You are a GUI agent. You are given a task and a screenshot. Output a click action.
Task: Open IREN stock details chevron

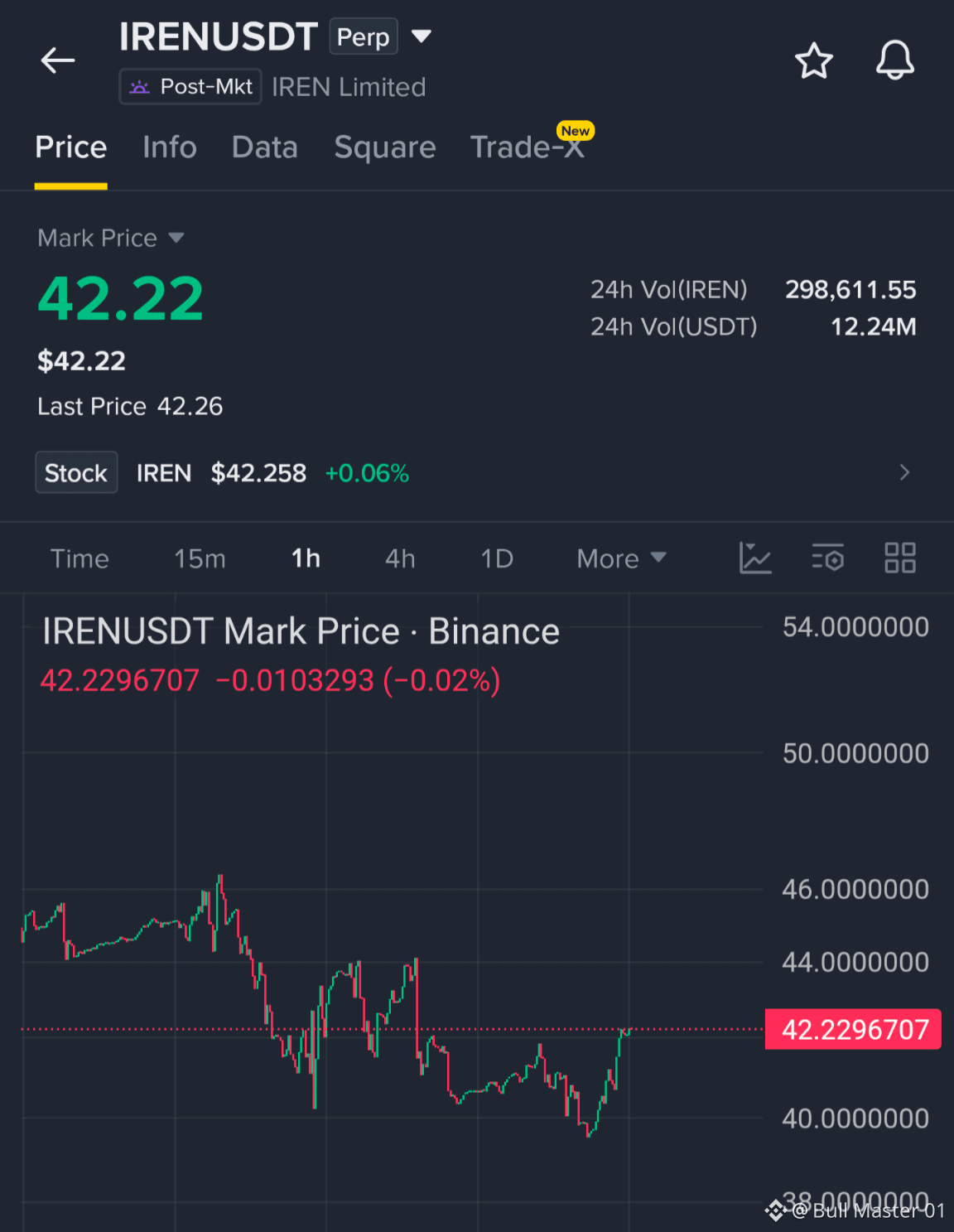pos(904,472)
